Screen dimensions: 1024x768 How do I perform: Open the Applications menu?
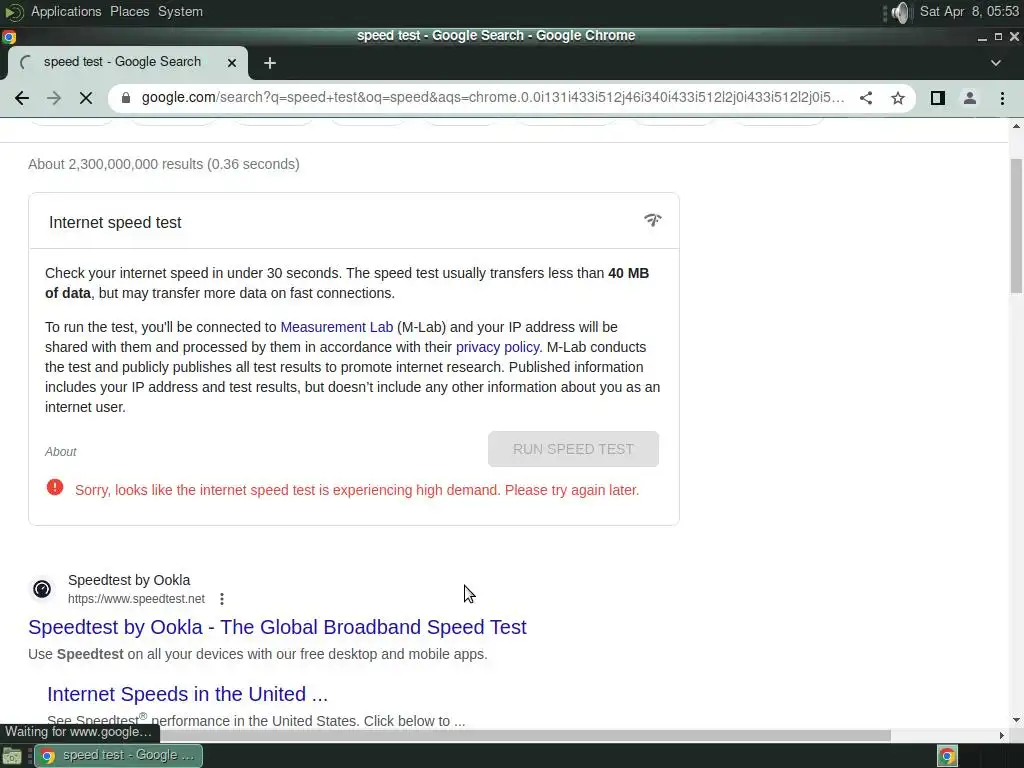pos(66,12)
